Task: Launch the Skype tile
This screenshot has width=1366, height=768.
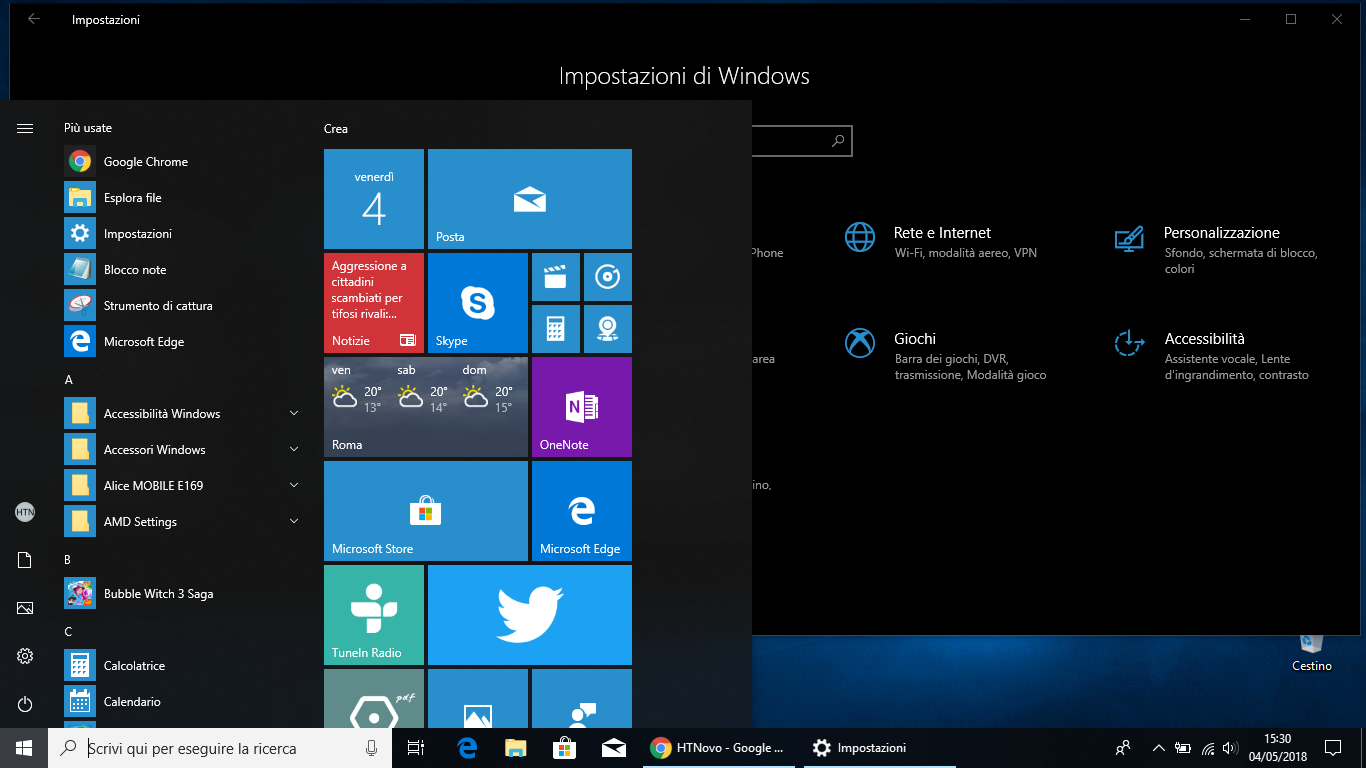Action: point(478,303)
